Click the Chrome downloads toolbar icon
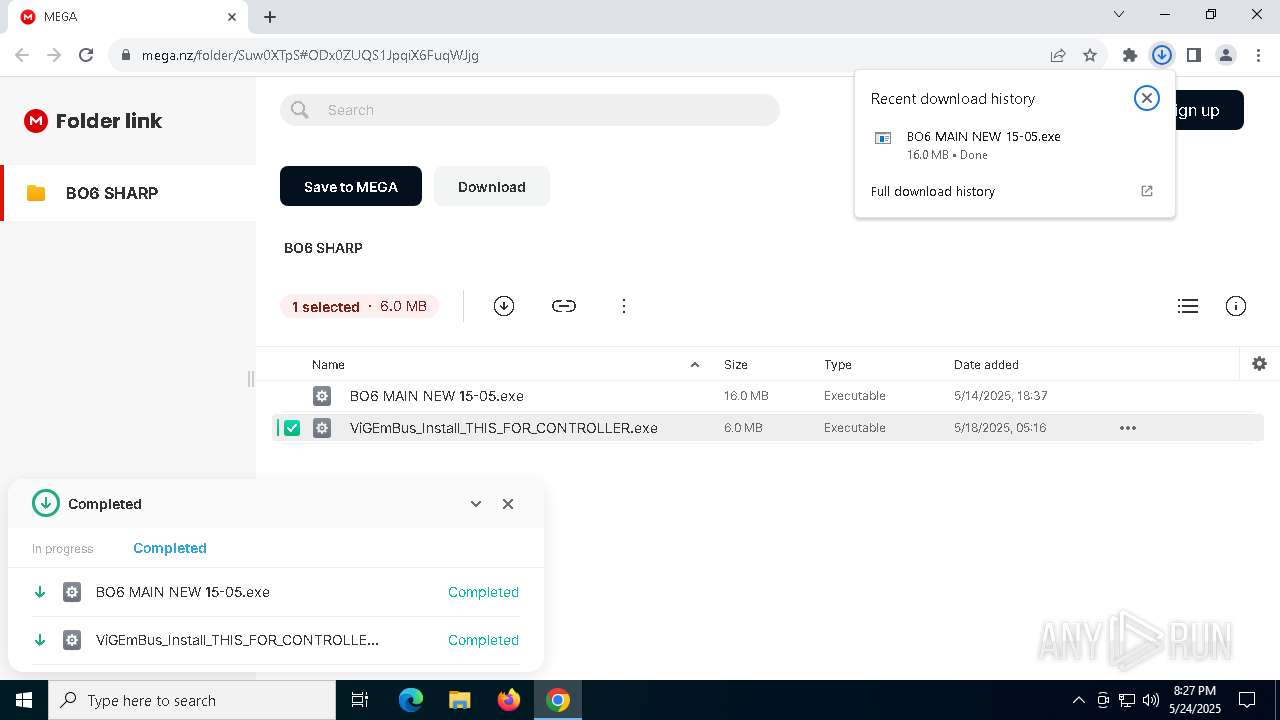Image resolution: width=1280 pixels, height=720 pixels. [x=1162, y=55]
